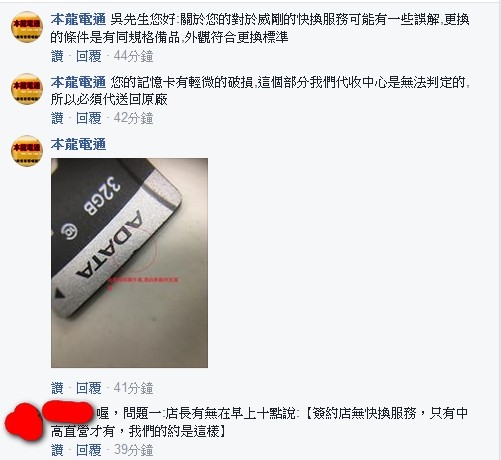
Task: Like the comment posted 44分鐘 ago
Action: (x=57, y=56)
